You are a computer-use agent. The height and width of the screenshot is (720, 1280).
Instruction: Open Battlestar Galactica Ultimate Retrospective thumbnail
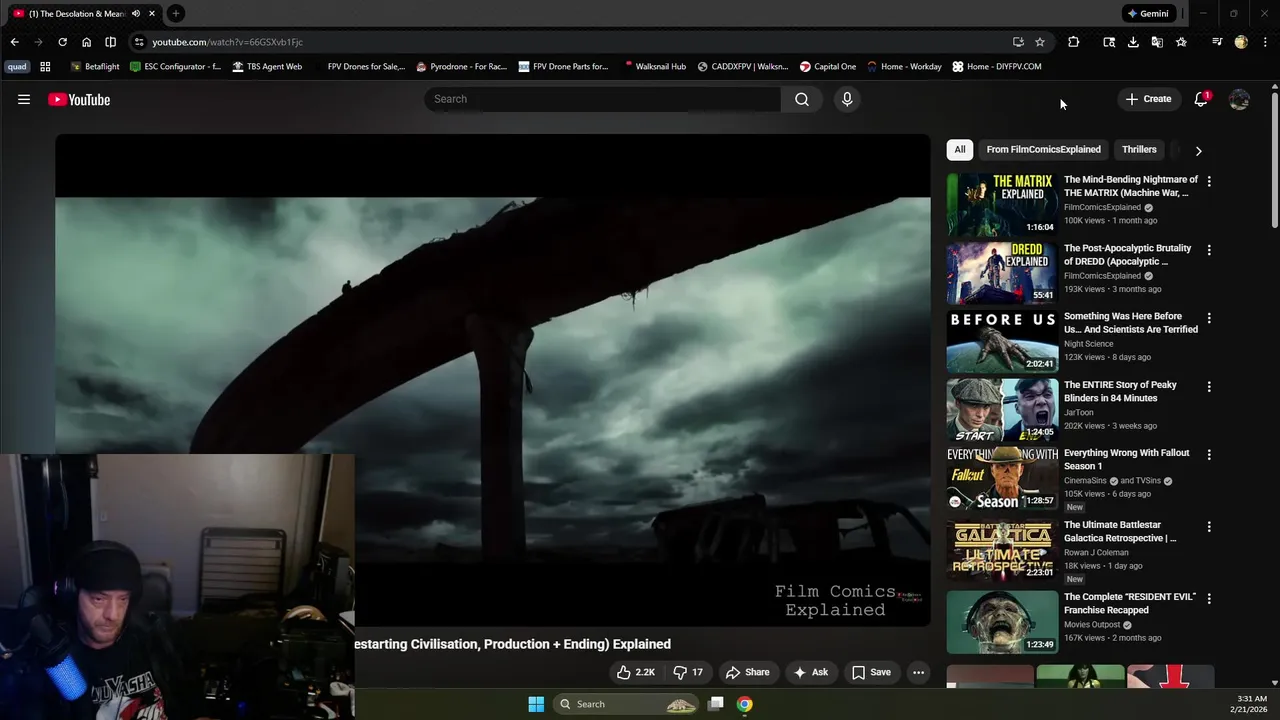[1002, 549]
